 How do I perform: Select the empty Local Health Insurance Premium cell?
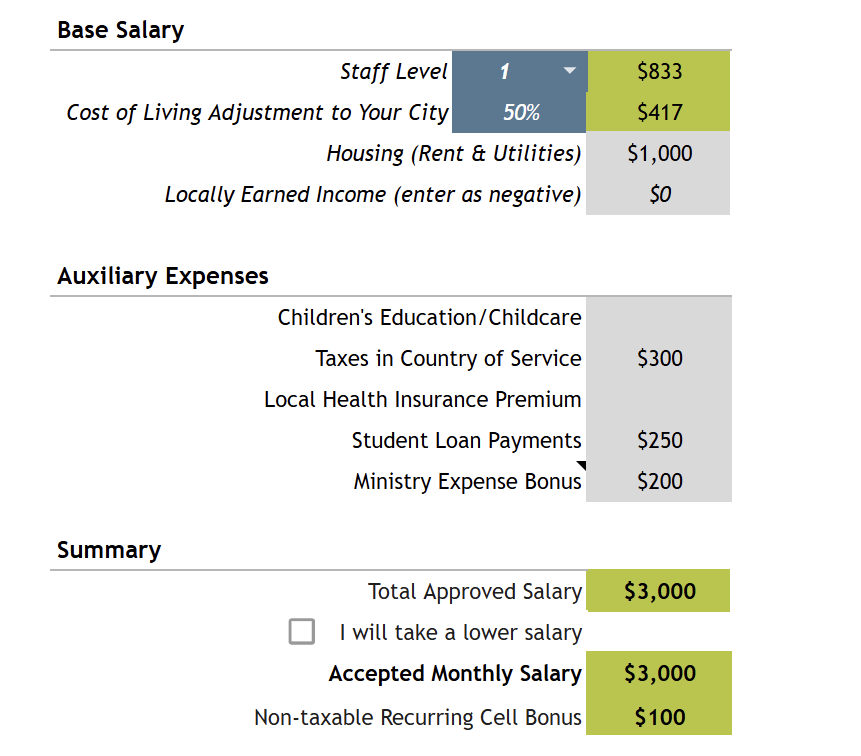659,399
